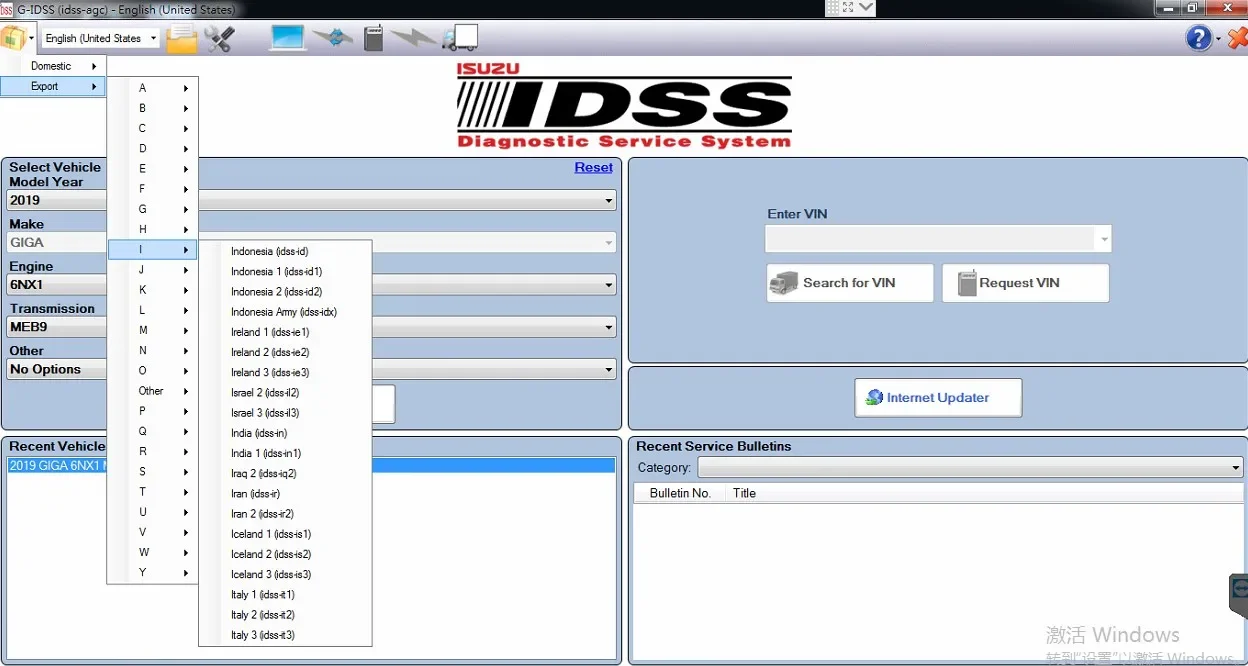Choose Ireland 2 (idss-ie2)

(286, 352)
